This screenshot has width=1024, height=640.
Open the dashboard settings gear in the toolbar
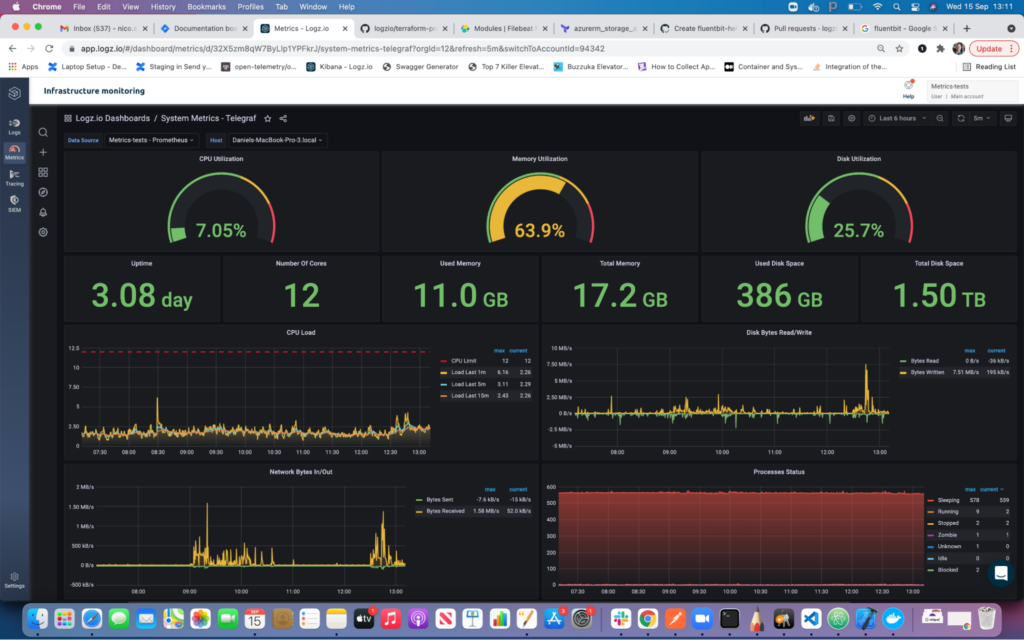pos(852,118)
